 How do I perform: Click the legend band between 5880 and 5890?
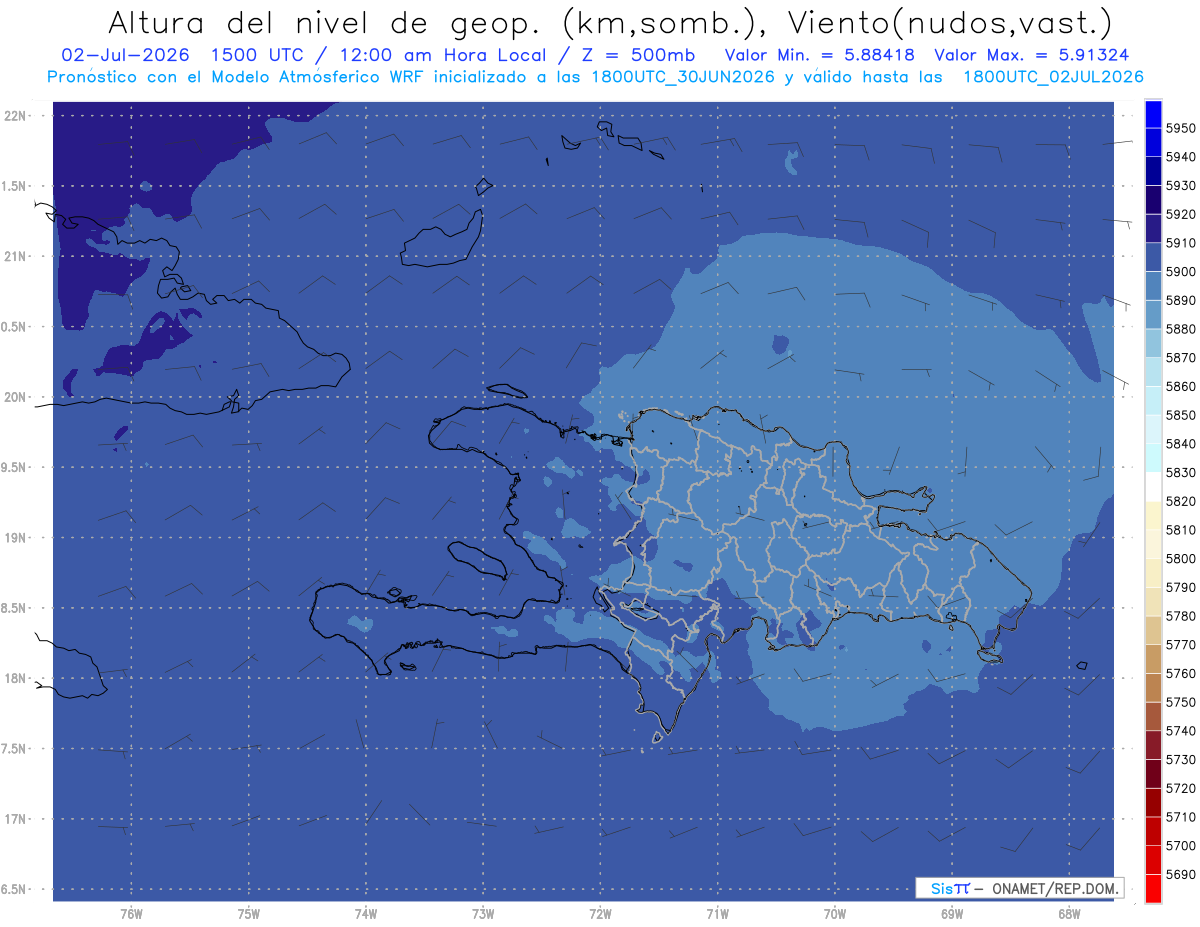tap(1153, 314)
